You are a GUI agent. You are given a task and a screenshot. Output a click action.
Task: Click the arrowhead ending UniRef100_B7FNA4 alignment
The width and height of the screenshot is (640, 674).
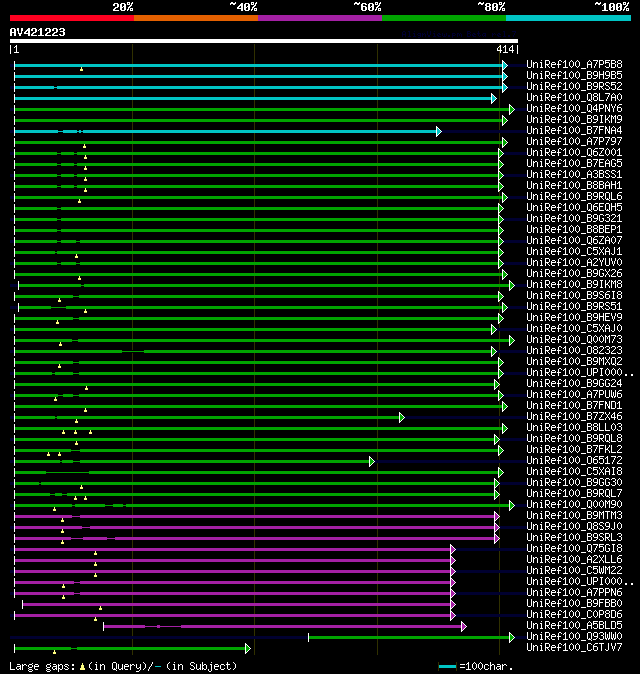pyautogui.click(x=439, y=132)
